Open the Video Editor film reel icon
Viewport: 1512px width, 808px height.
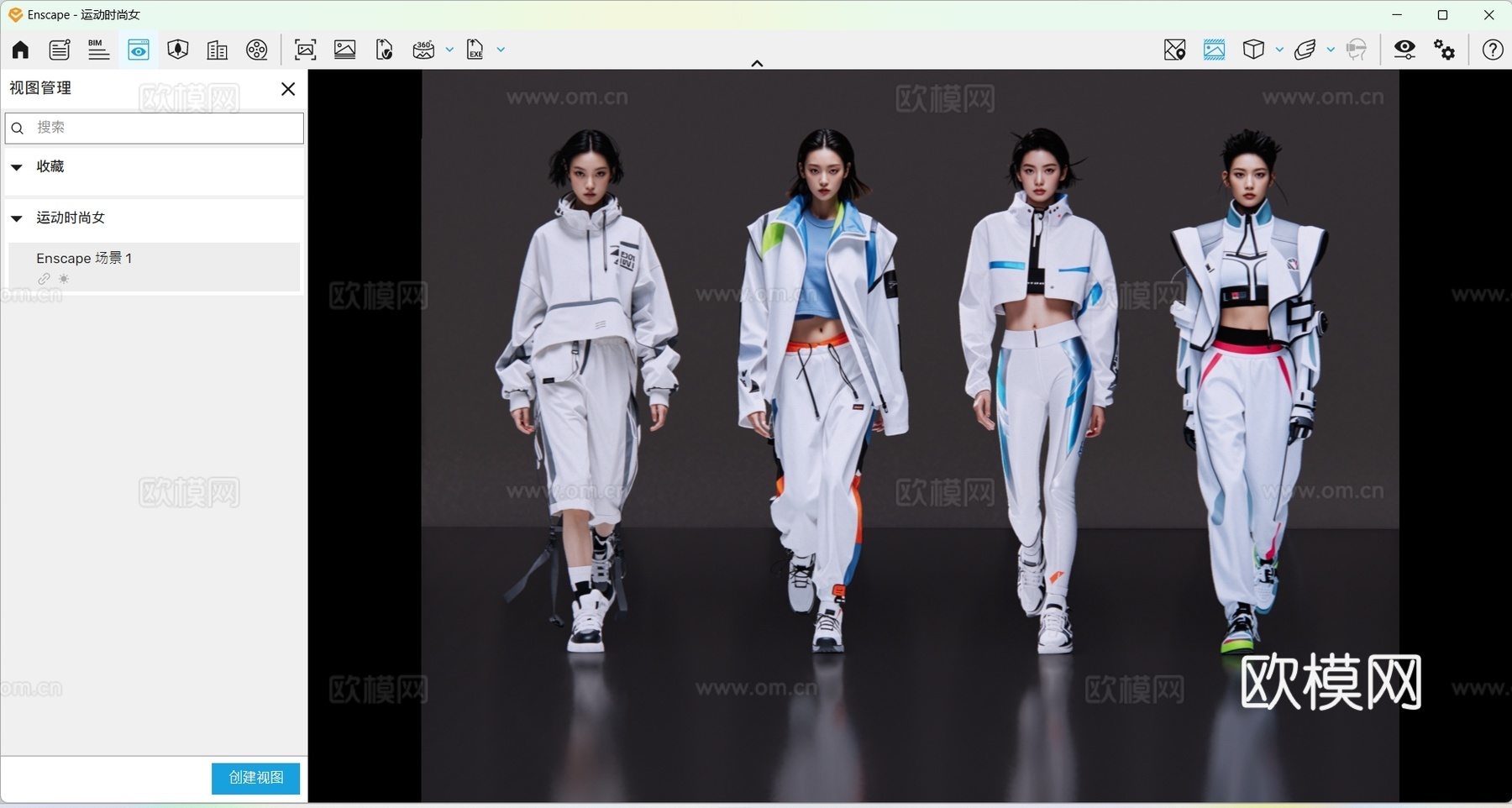257,50
